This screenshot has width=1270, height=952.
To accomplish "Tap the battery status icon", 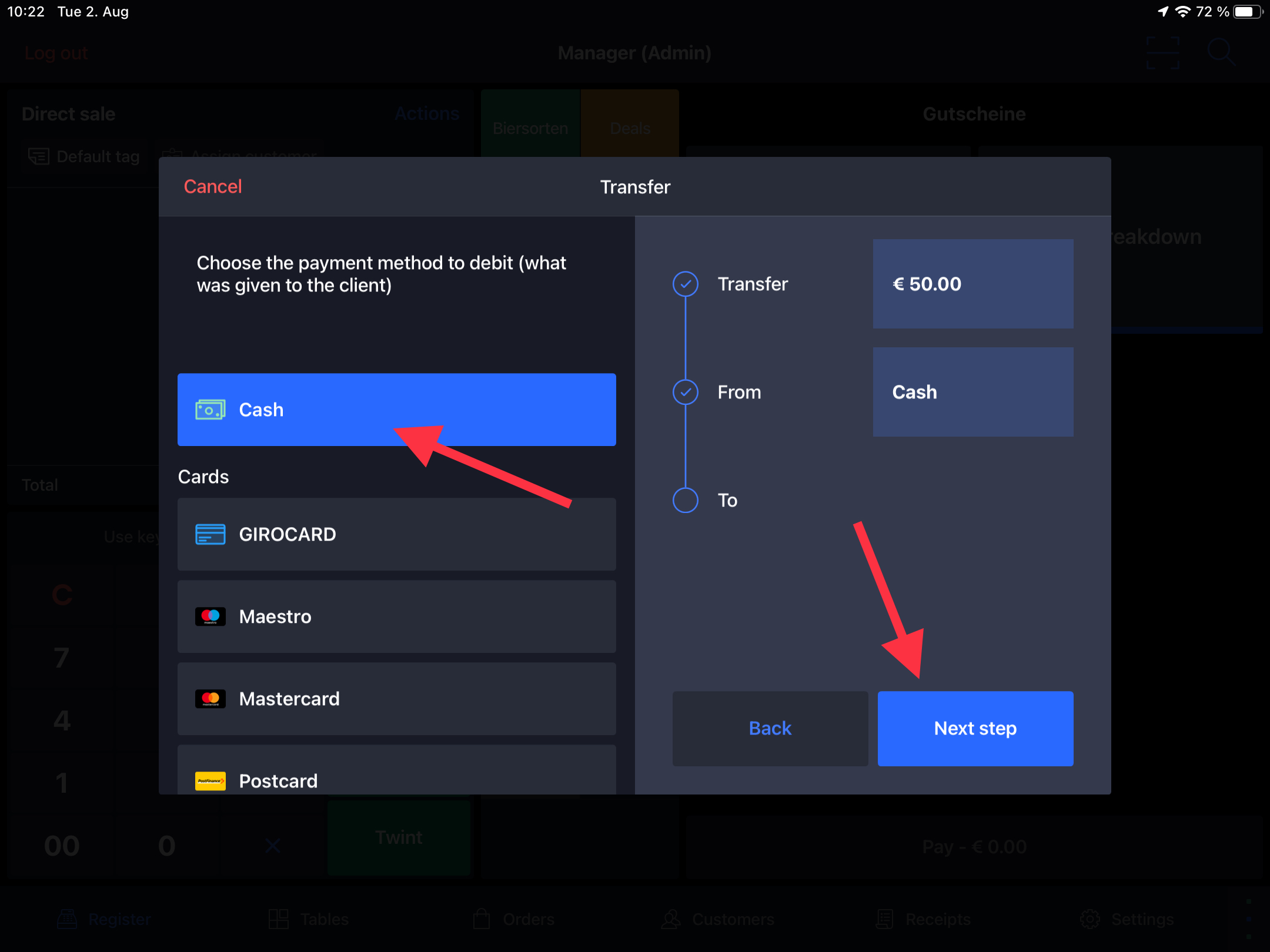I will tap(1247, 12).
